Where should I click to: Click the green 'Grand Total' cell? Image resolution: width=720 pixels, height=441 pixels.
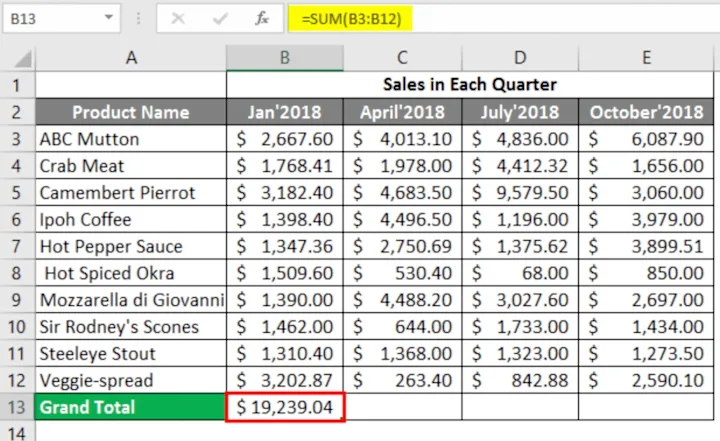[x=131, y=407]
